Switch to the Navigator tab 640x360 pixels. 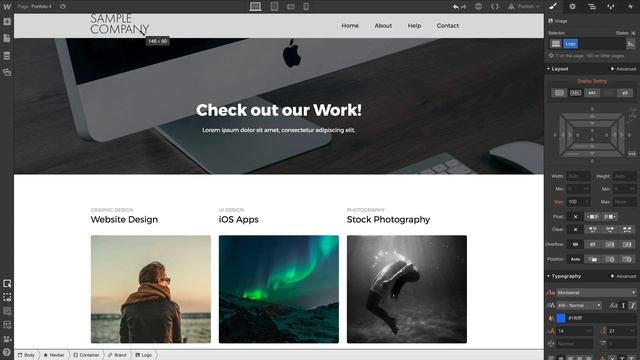[592, 7]
